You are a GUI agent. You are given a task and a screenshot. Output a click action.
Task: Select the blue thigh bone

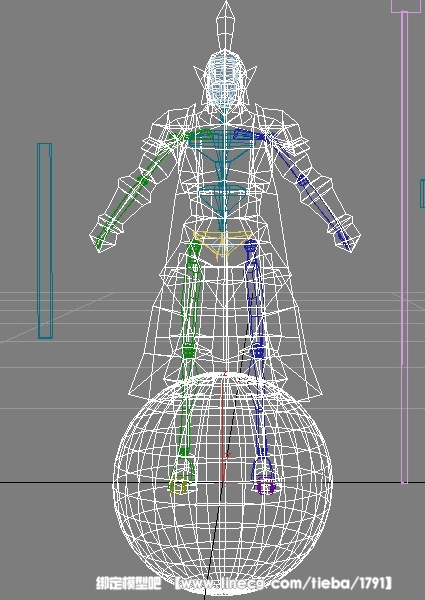pos(256,295)
